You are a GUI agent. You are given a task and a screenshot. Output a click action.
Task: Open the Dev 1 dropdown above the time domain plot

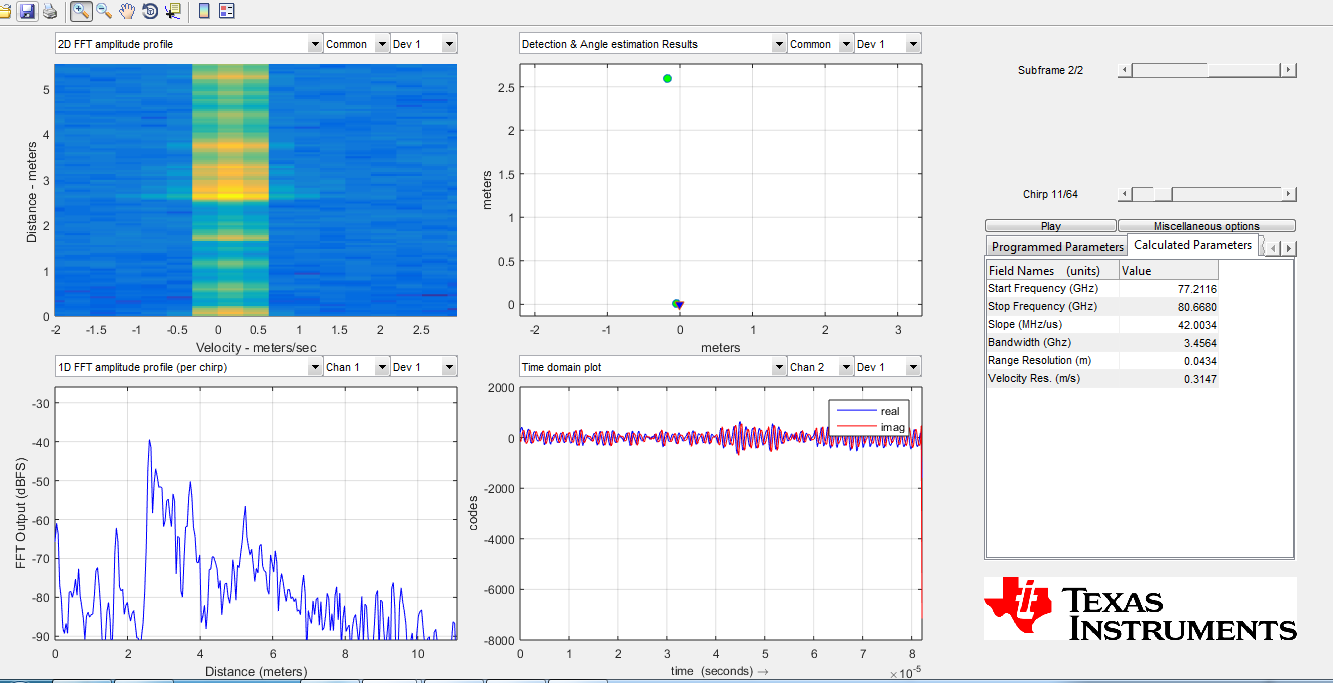coord(888,367)
